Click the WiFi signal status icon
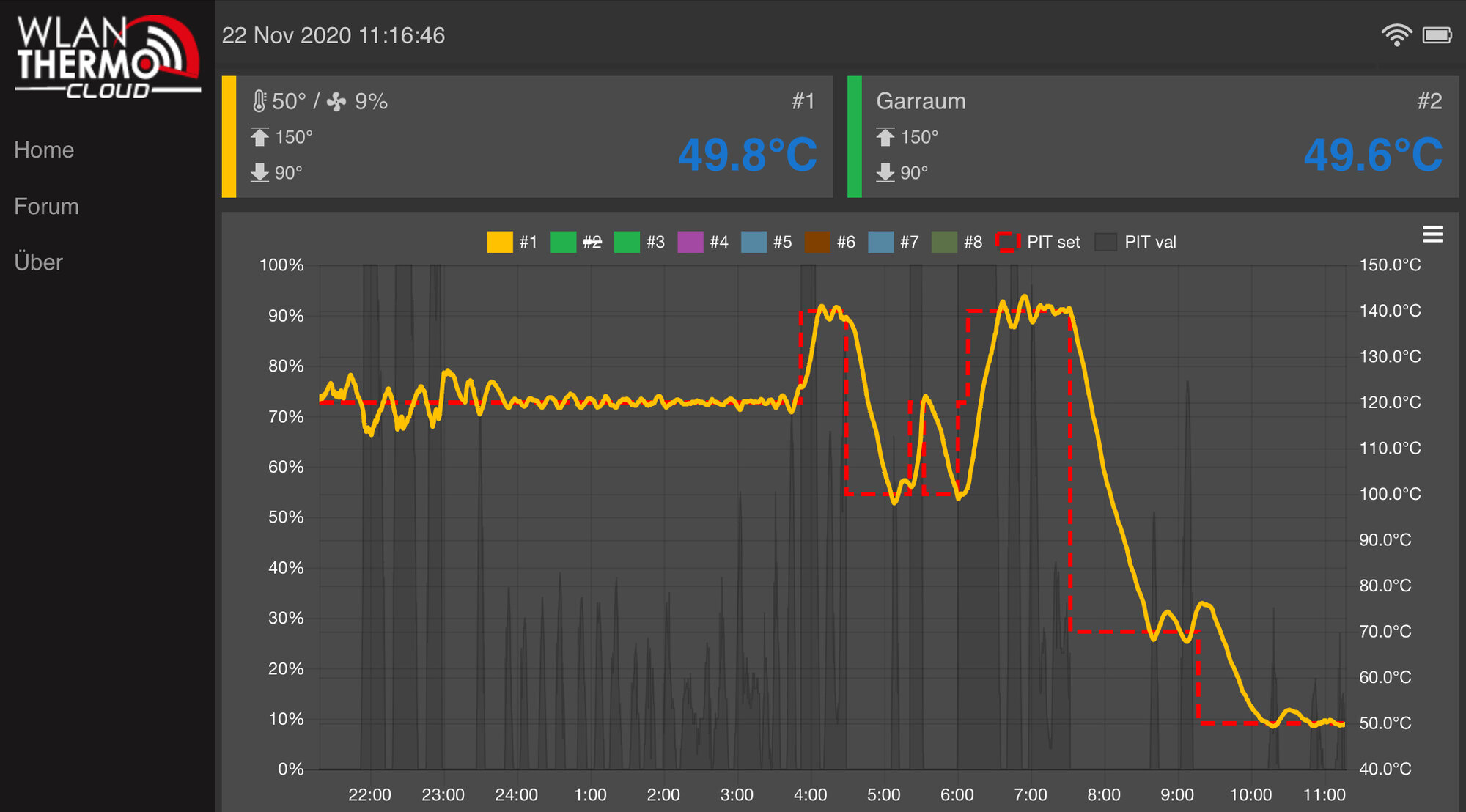Image resolution: width=1466 pixels, height=812 pixels. [1396, 35]
